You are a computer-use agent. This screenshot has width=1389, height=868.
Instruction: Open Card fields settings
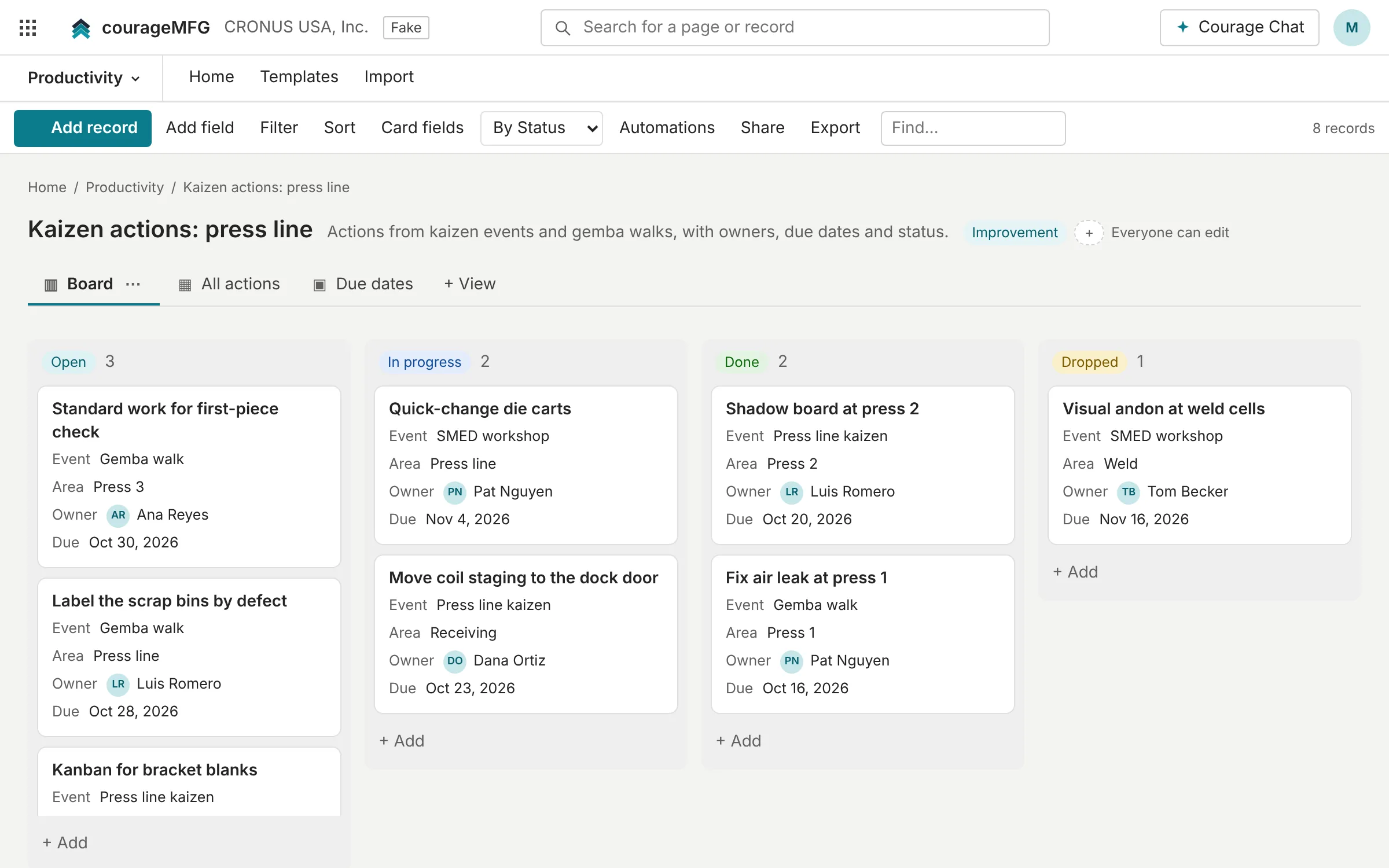click(x=422, y=128)
